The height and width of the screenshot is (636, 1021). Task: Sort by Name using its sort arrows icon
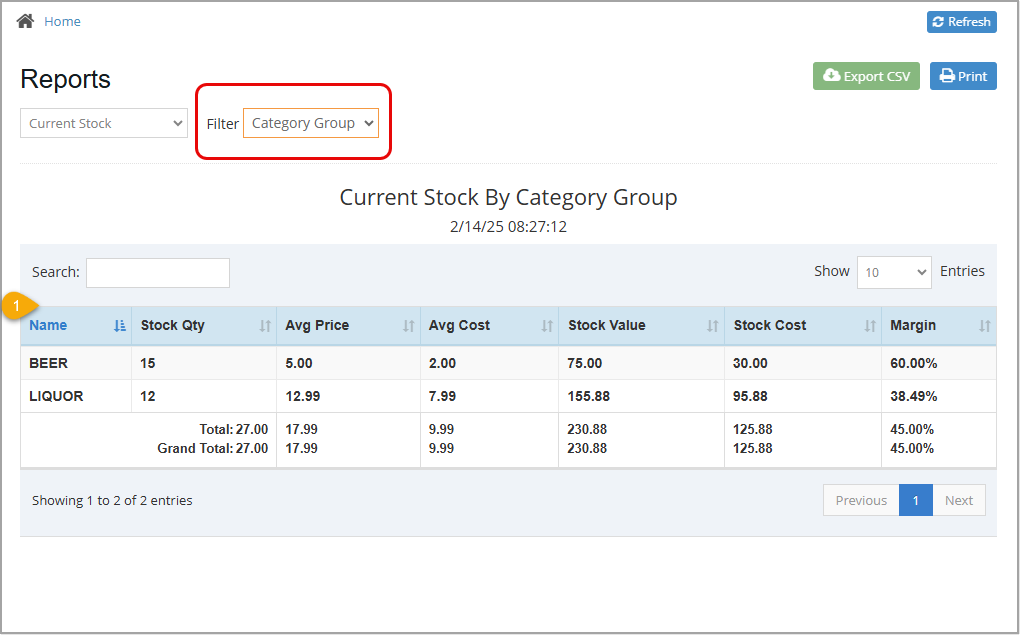pos(119,326)
